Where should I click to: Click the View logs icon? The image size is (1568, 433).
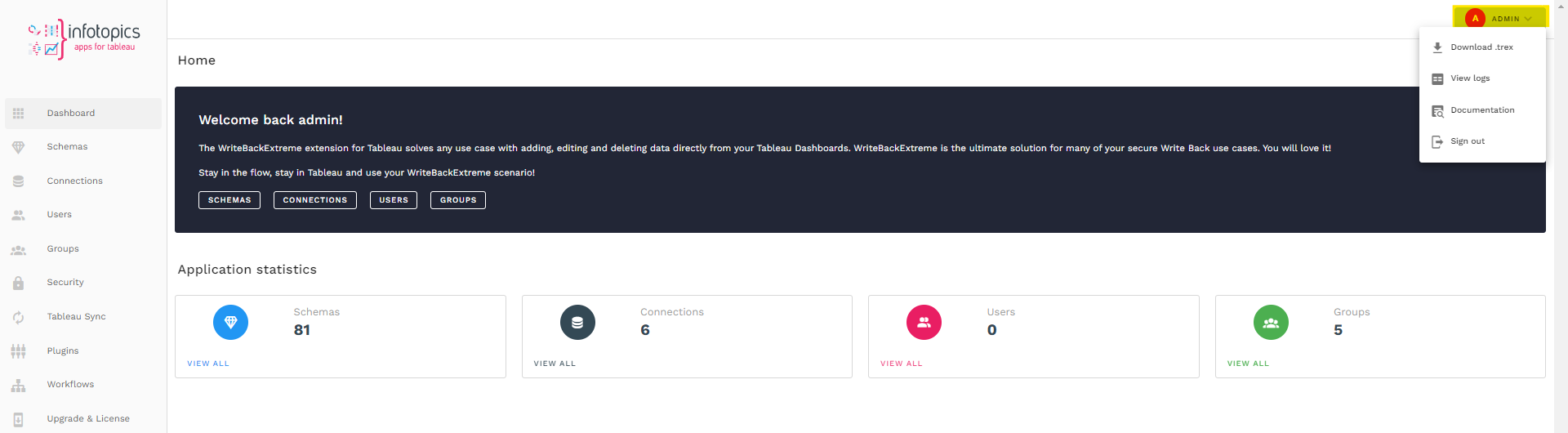click(1437, 78)
